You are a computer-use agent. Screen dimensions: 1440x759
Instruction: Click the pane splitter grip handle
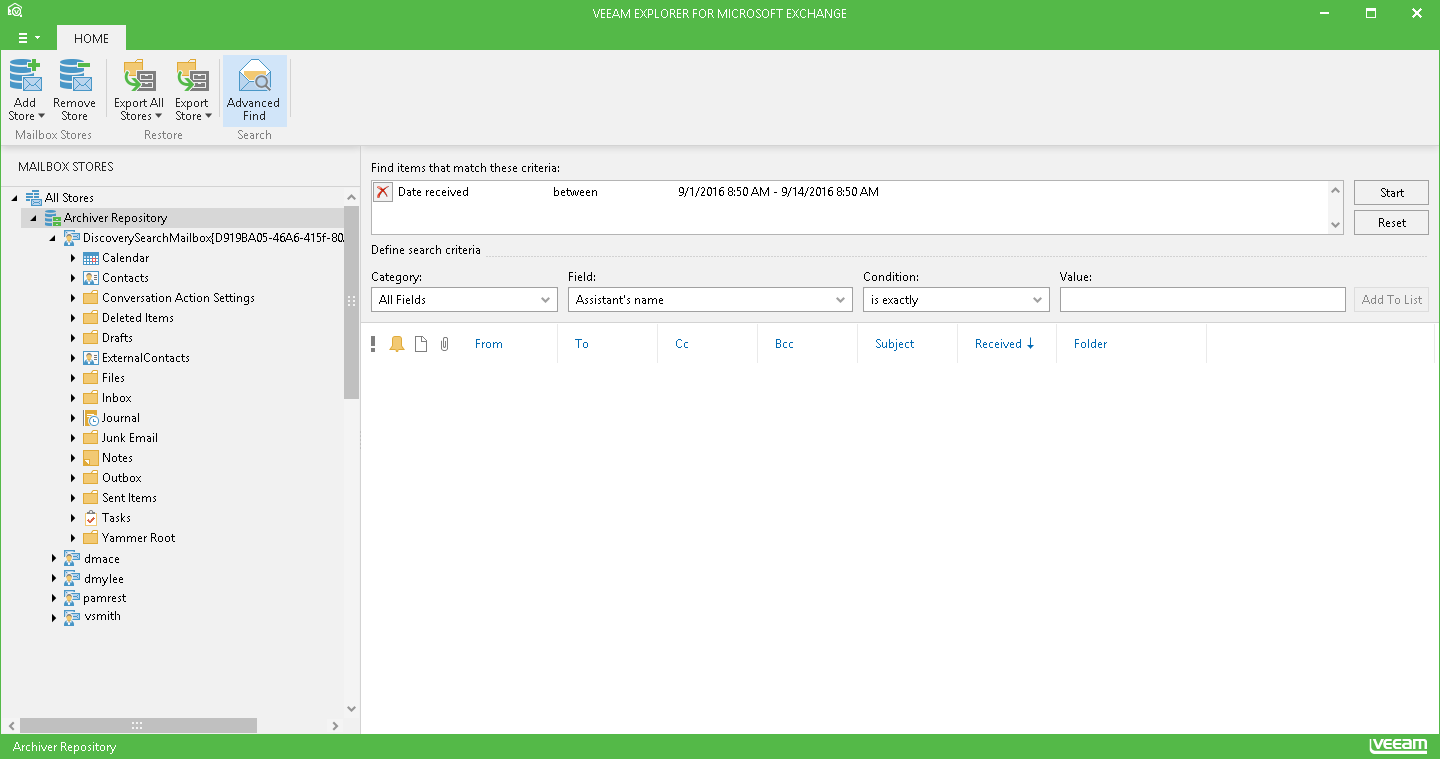click(351, 301)
